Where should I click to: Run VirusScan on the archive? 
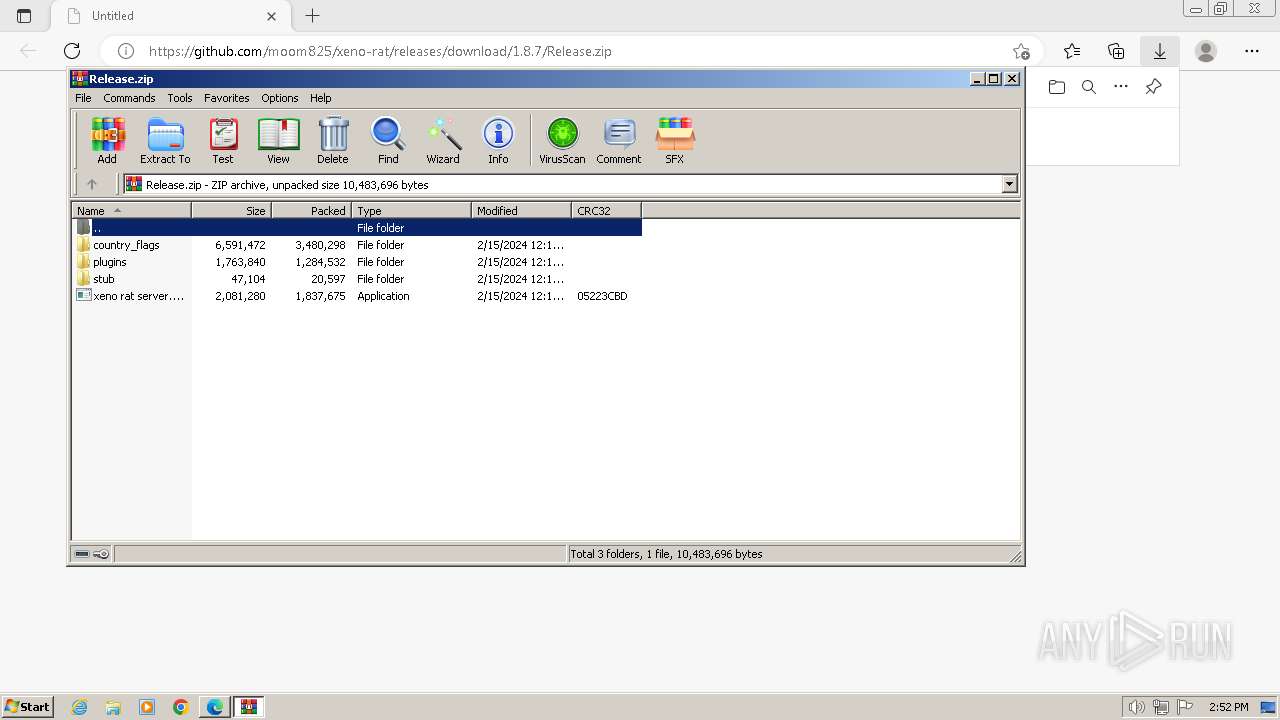tap(562, 140)
